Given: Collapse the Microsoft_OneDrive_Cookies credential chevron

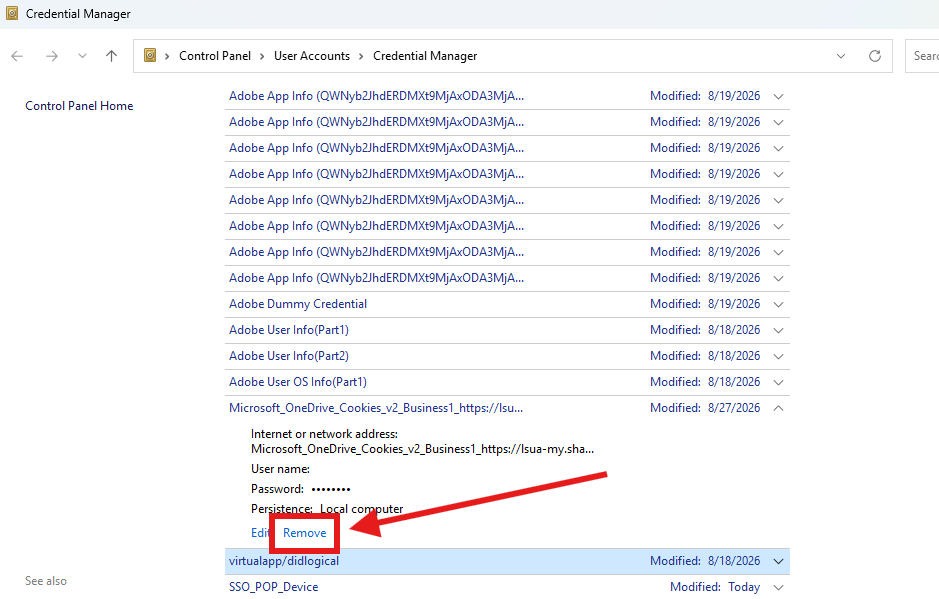Looking at the screenshot, I should [779, 408].
